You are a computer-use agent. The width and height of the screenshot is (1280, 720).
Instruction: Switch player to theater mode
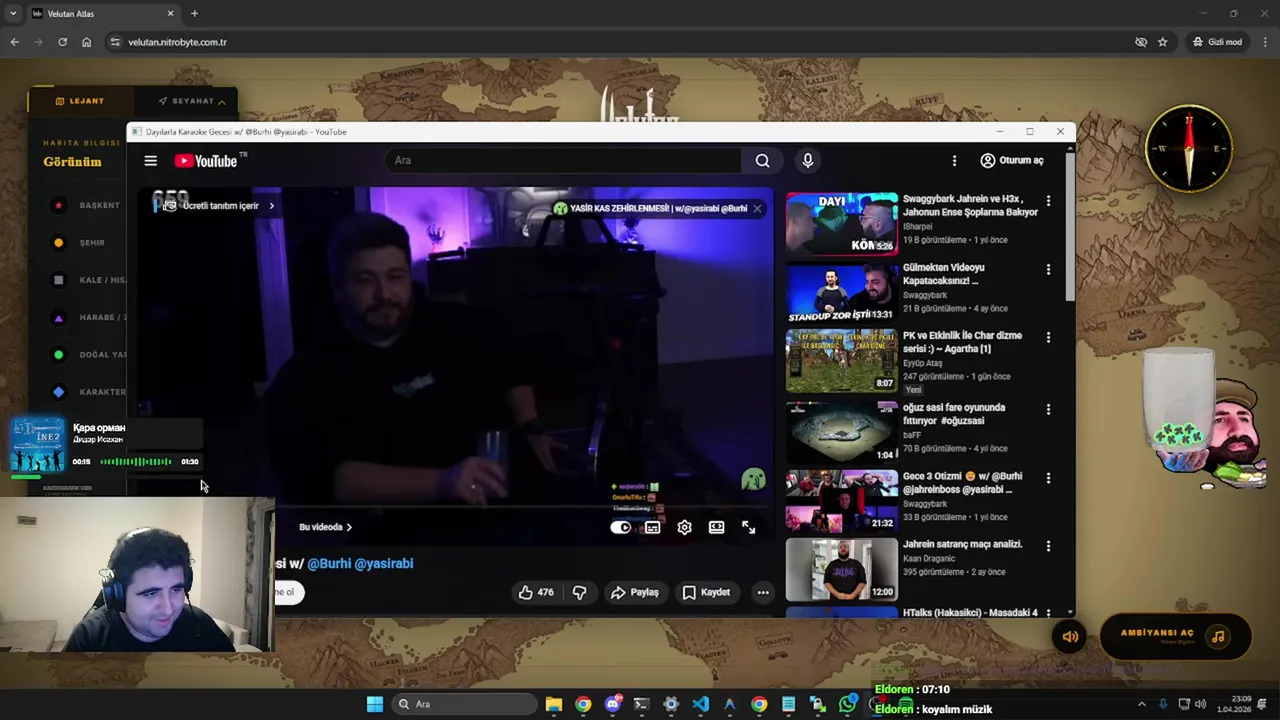tap(716, 527)
